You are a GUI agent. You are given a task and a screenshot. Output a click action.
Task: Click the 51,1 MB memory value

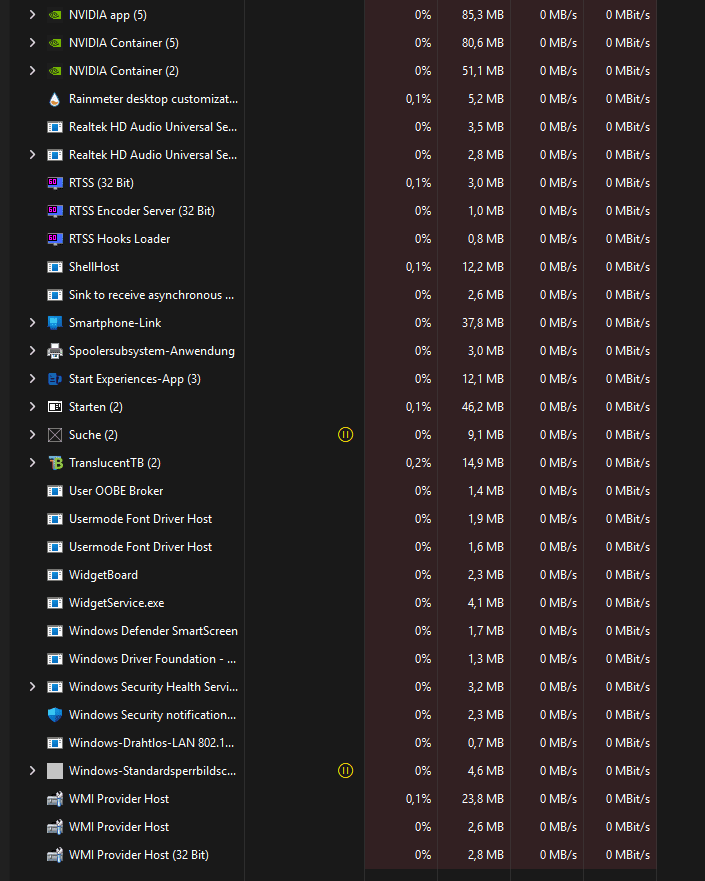pos(483,71)
